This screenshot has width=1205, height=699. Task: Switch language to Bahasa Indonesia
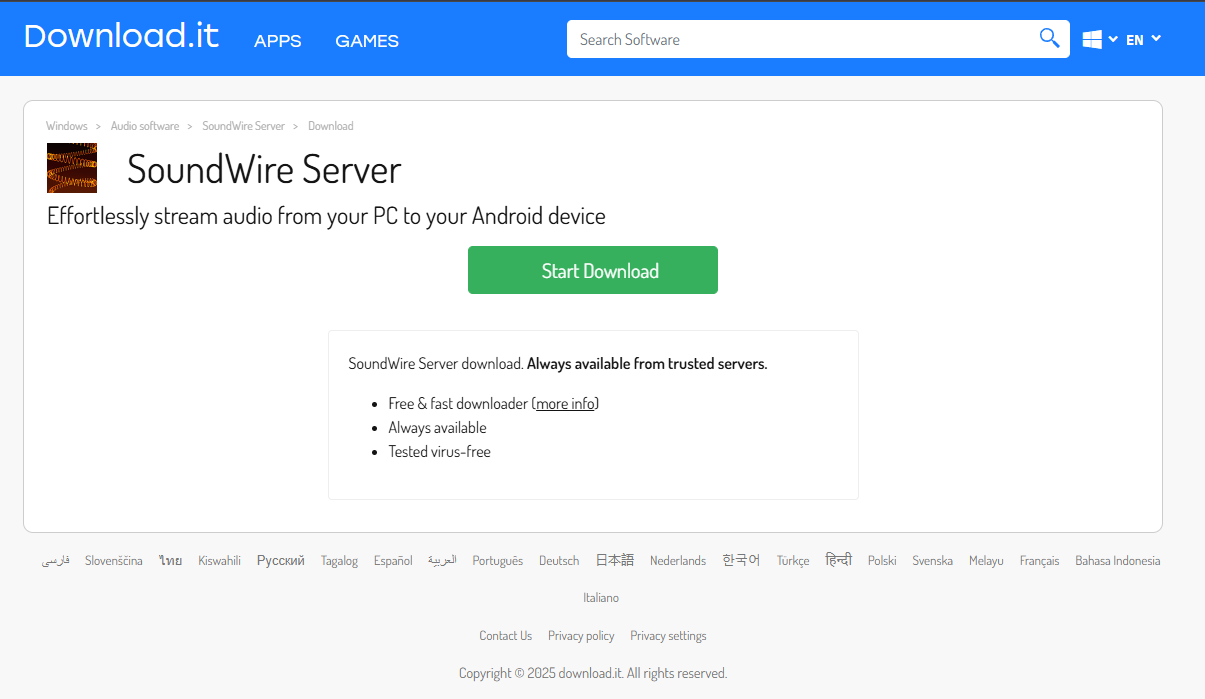(x=1118, y=561)
